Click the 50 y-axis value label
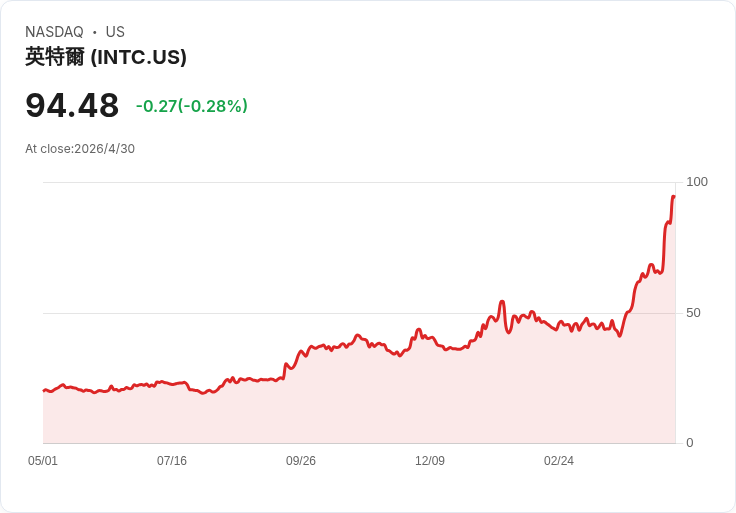736x513 pixels. [693, 313]
